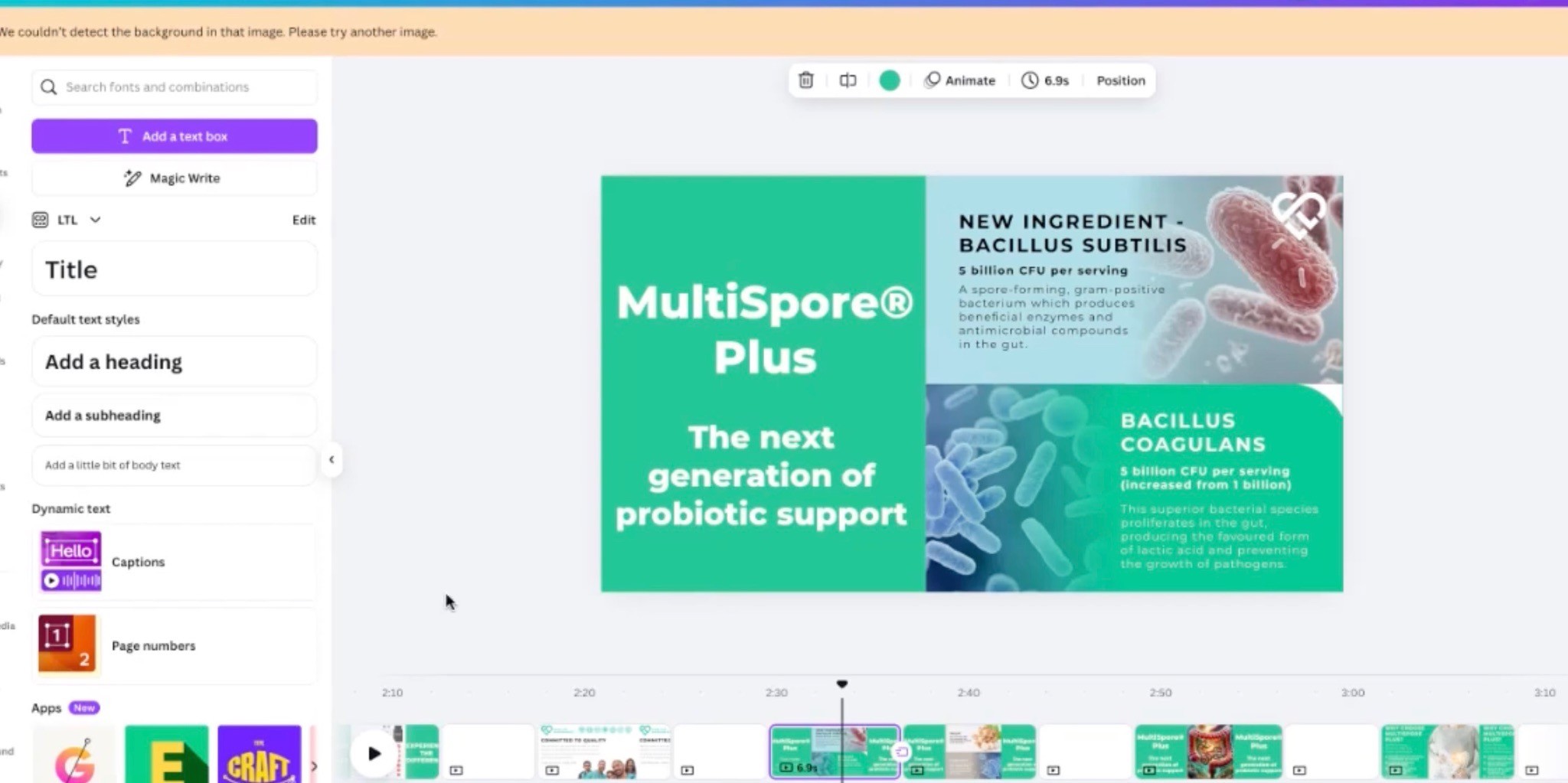Click the magnifier icon in the font search
The image size is (1568, 783).
[49, 87]
